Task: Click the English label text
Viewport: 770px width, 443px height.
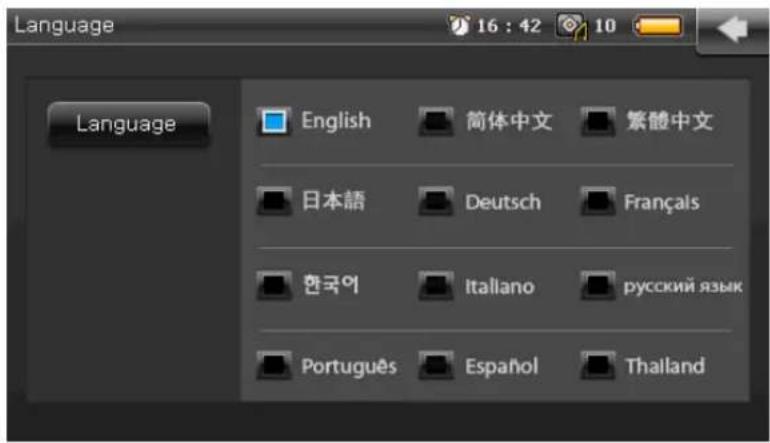Action: pos(336,122)
